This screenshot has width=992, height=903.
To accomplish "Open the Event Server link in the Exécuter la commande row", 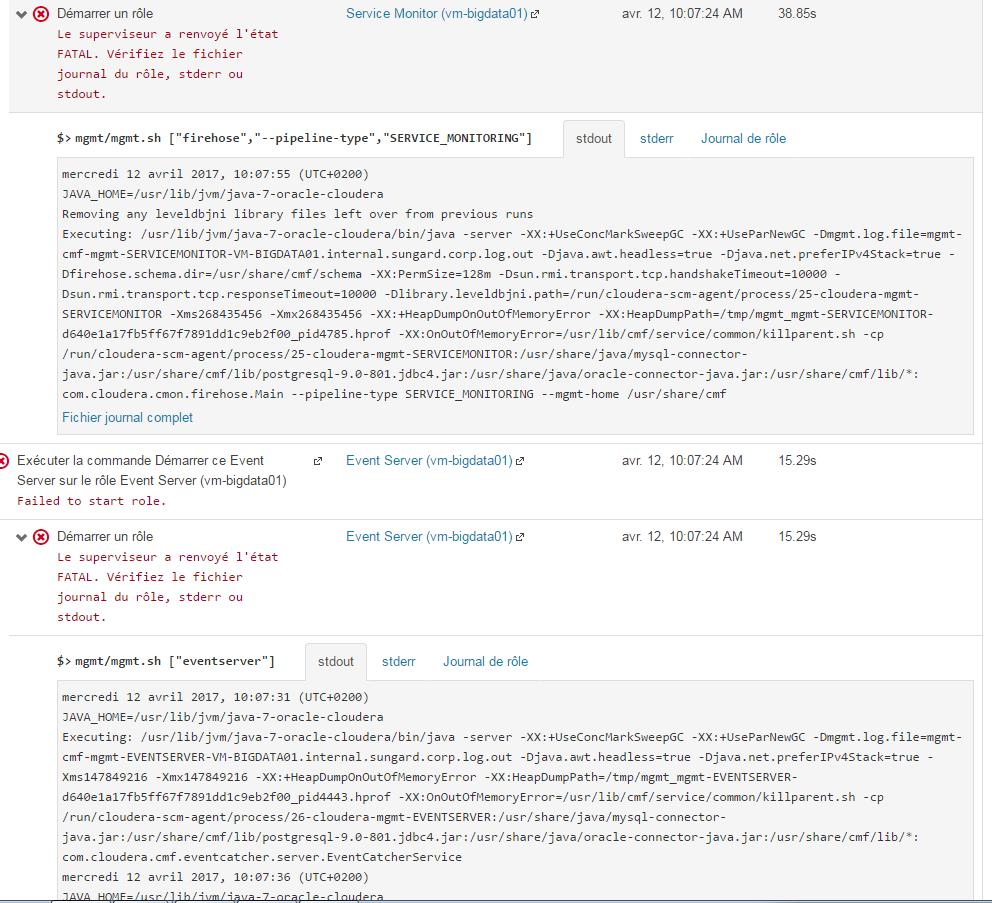I will point(429,461).
